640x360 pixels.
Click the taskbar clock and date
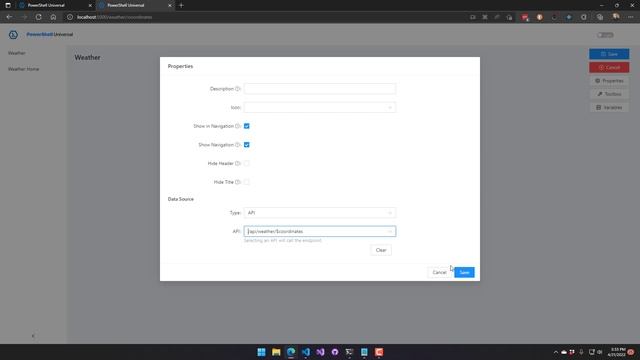(x=616, y=352)
